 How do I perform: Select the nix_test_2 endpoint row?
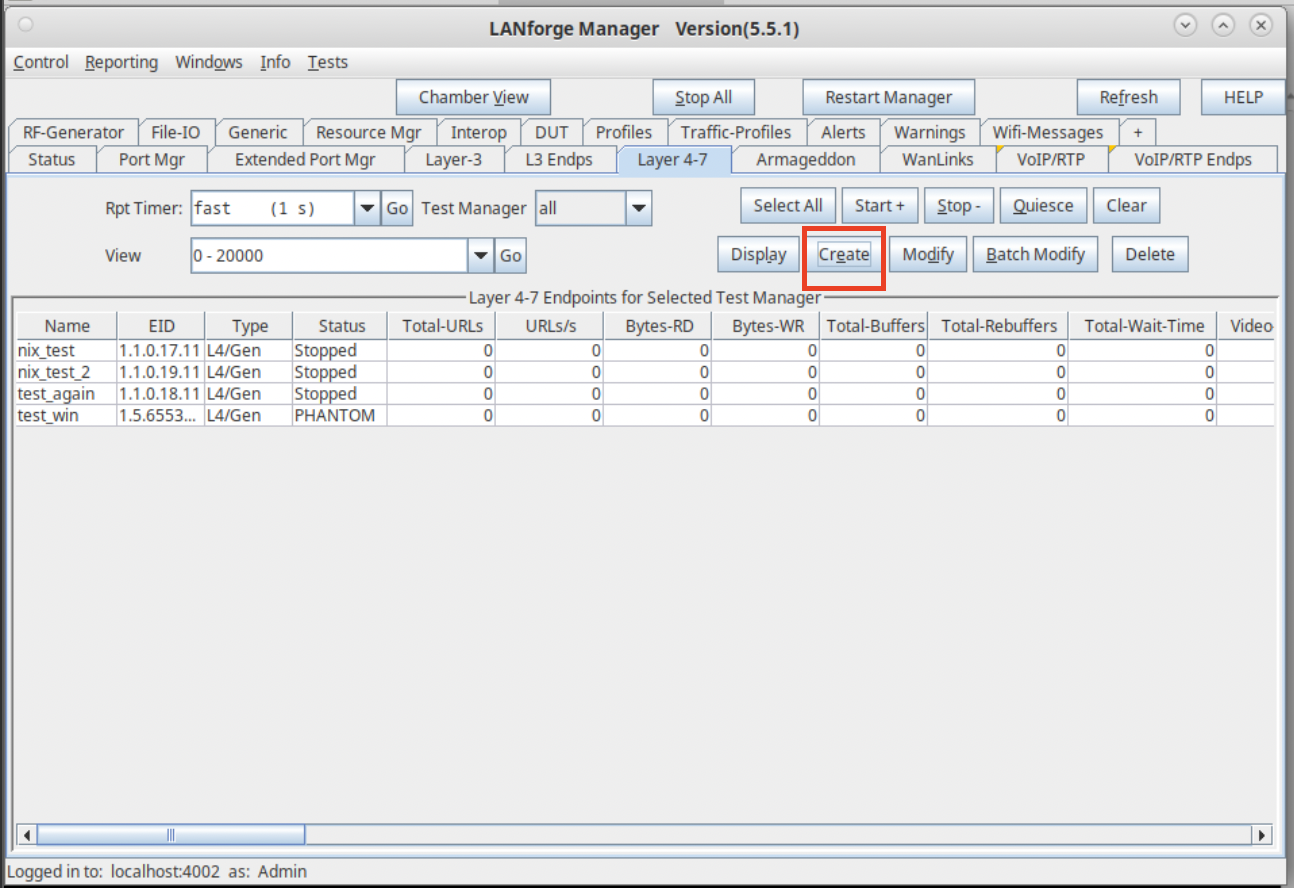[x=645, y=372]
